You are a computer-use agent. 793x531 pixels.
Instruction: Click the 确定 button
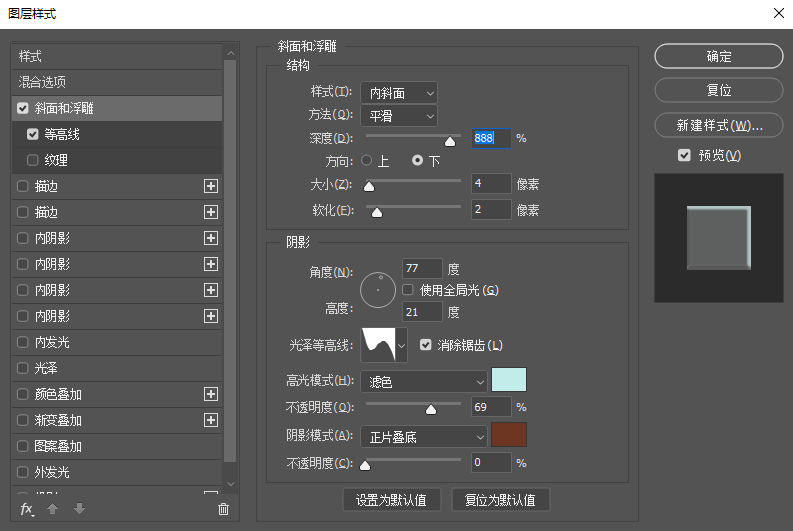(x=718, y=57)
